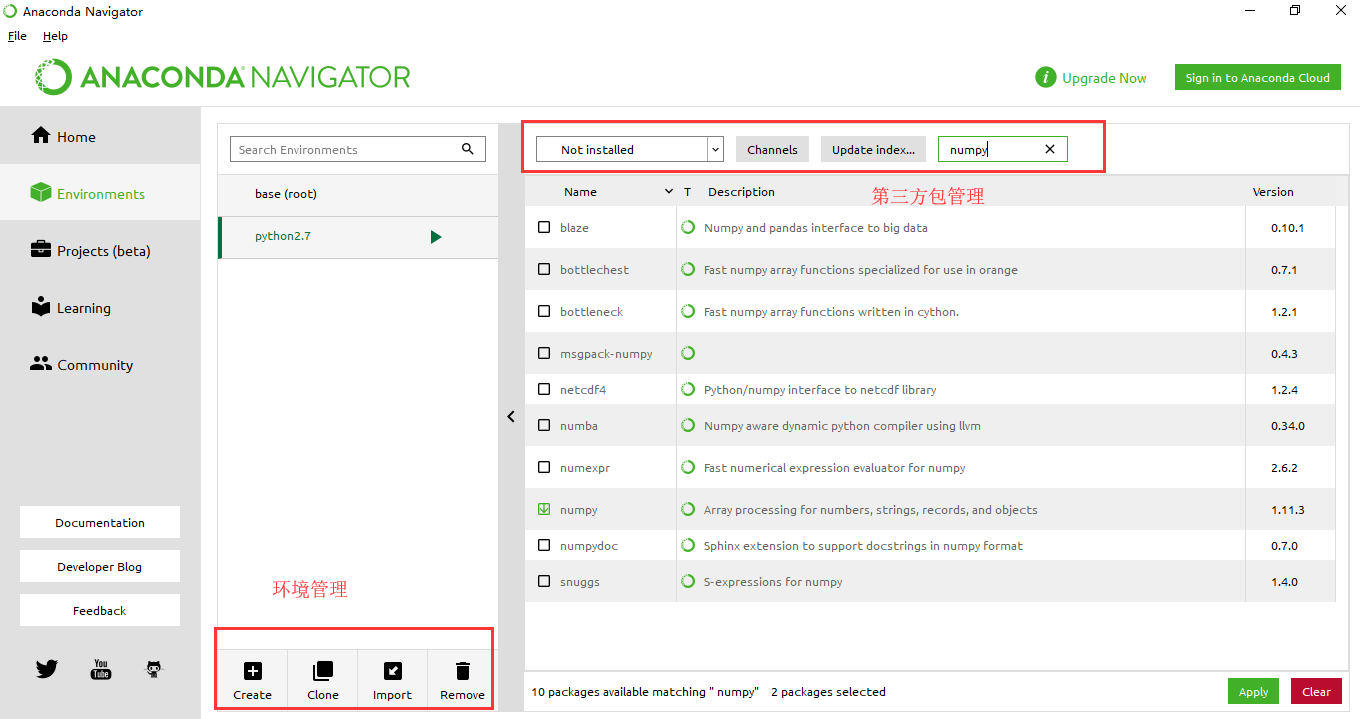Click the Clone environment icon
The image size is (1360, 719).
click(323, 671)
